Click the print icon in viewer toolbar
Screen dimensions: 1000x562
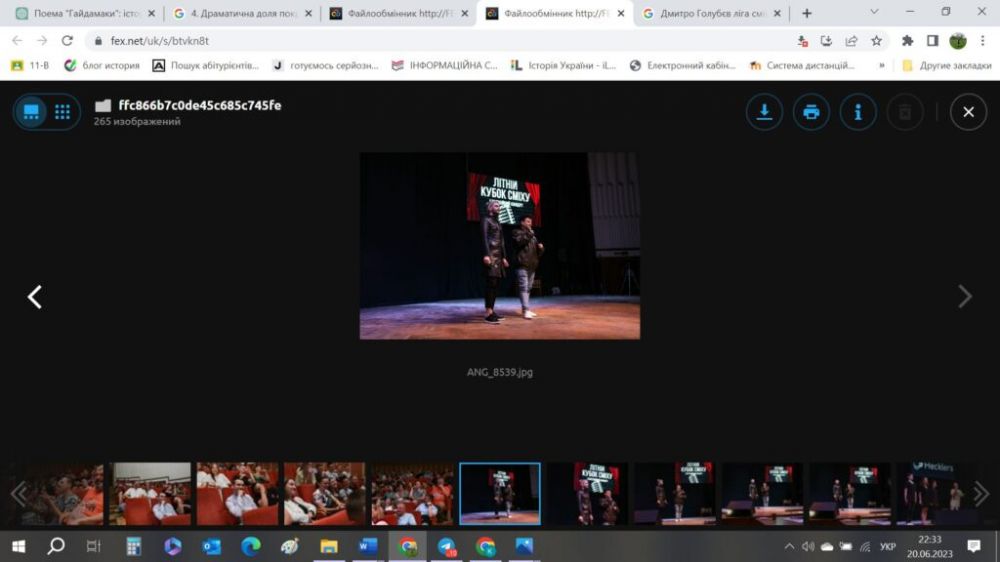coord(811,112)
